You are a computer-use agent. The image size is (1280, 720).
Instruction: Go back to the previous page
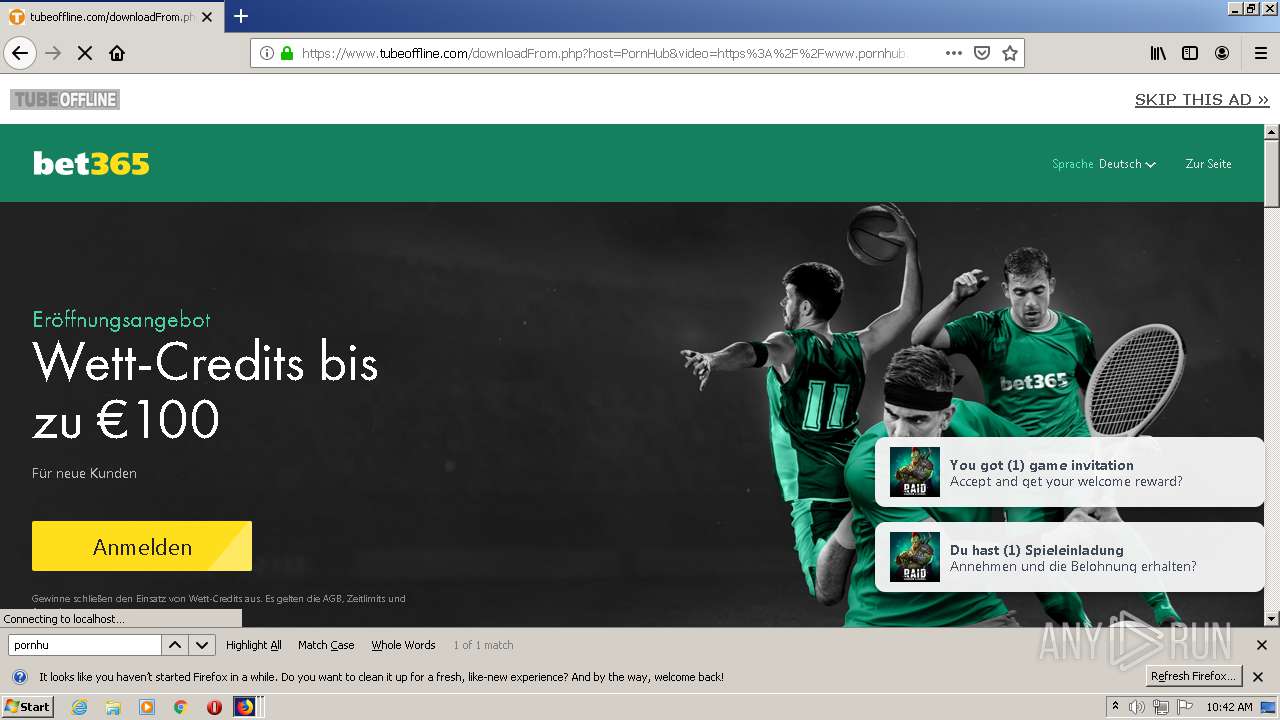coord(20,53)
